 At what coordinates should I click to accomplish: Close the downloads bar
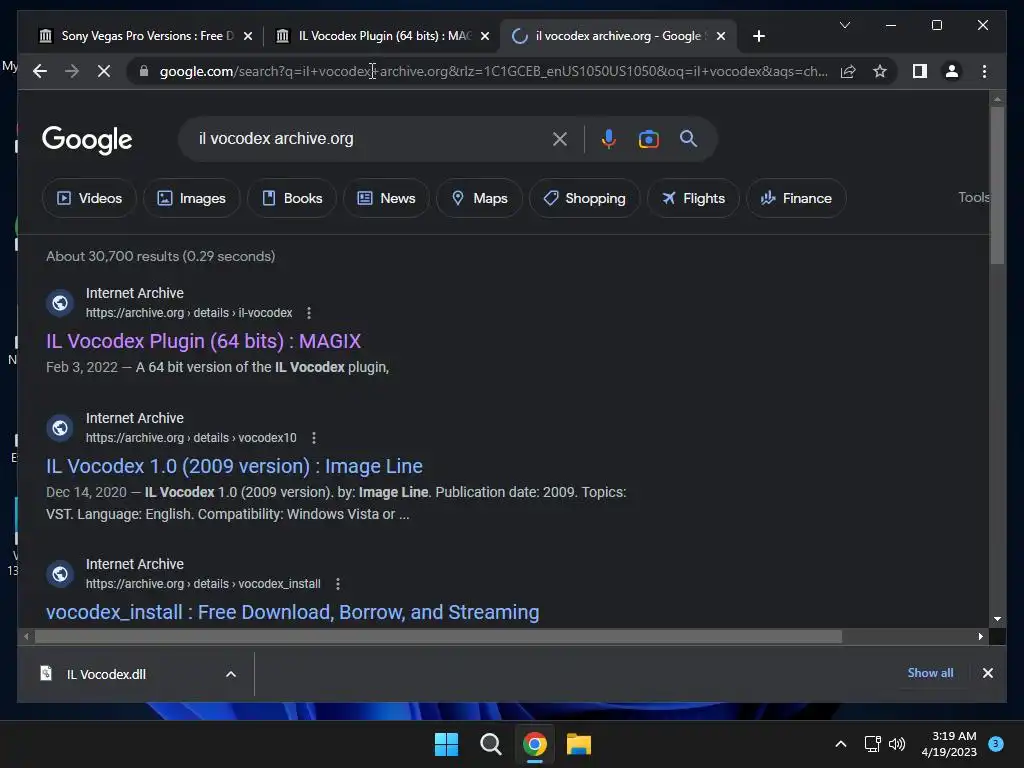[987, 673]
